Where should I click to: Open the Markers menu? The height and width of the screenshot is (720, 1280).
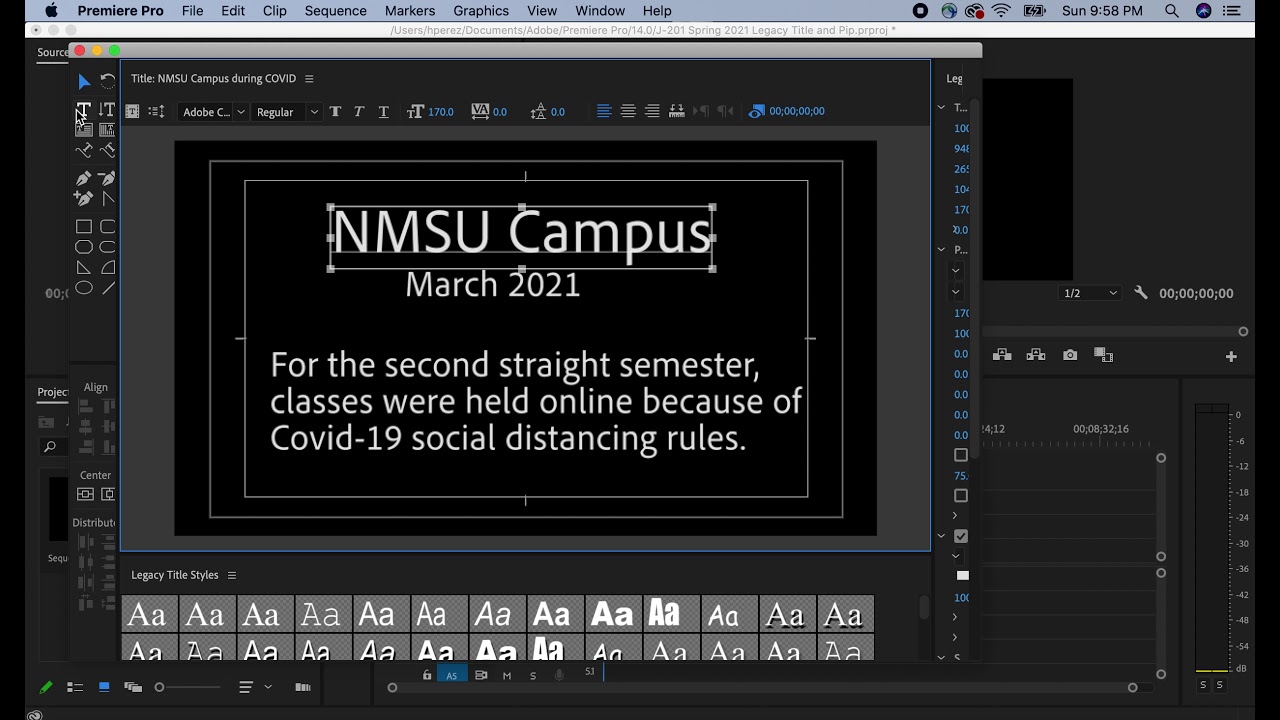tap(409, 11)
